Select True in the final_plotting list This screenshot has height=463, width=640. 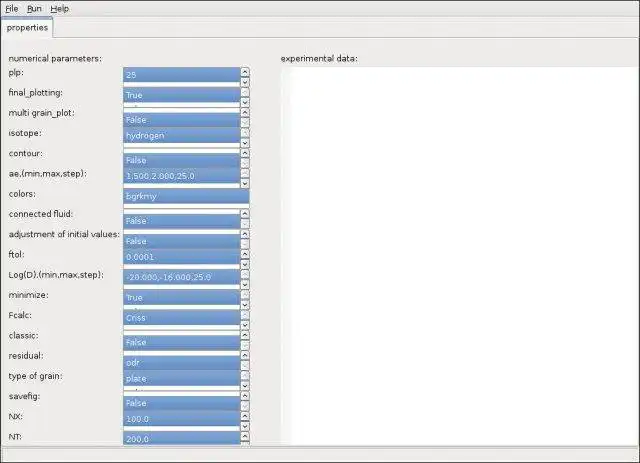(182, 95)
